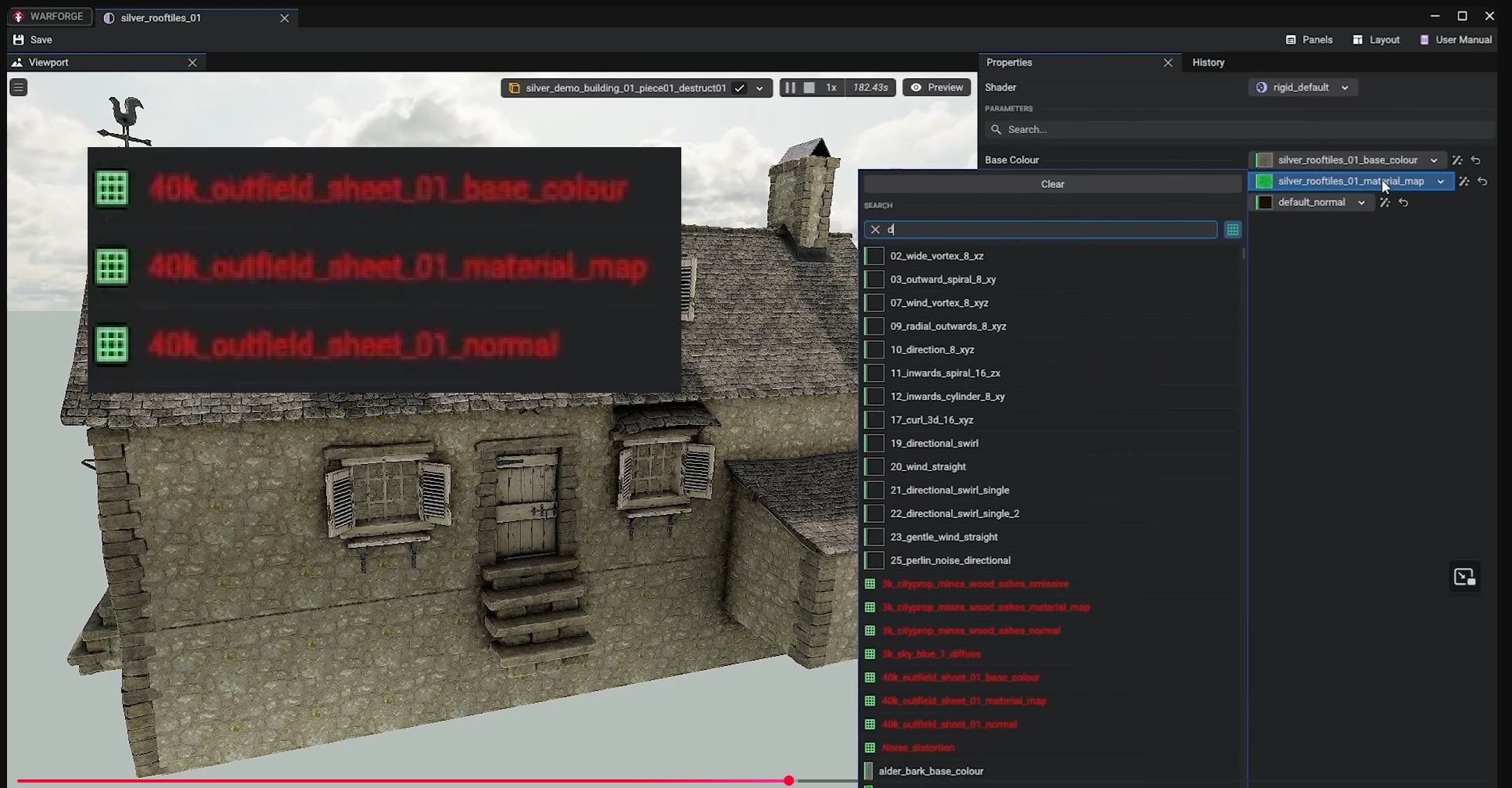Viewport: 1512px width, 788px height.
Task: Click the magic wand icon for Base Colour
Action: [x=1457, y=160]
